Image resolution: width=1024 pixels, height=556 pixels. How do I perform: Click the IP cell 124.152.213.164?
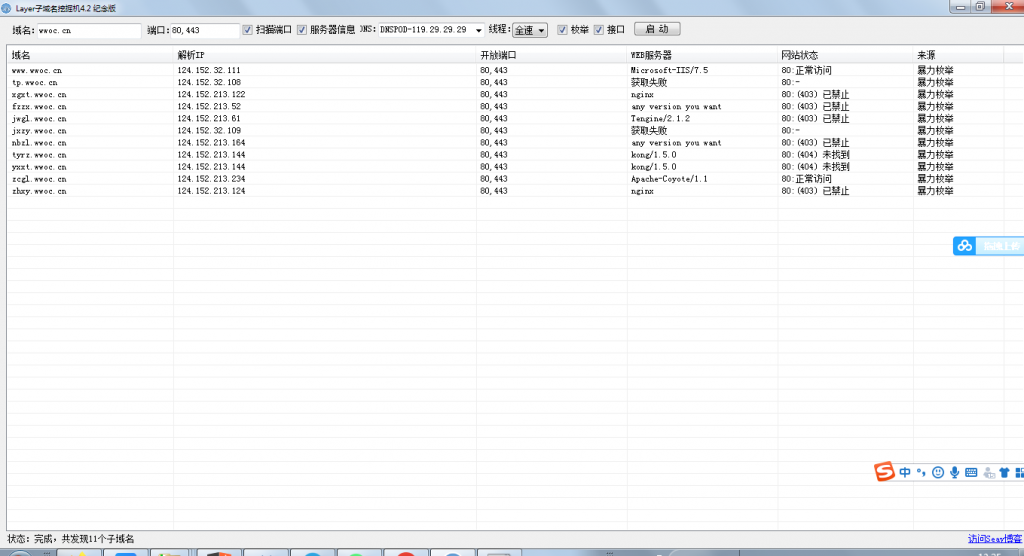click(x=212, y=142)
